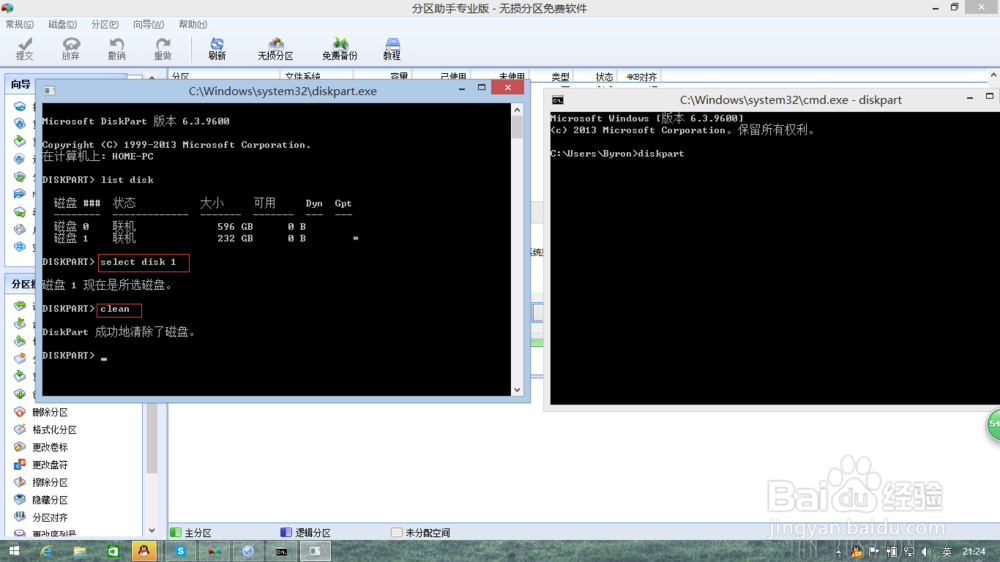Open the Windows Start button
The width and height of the screenshot is (1000, 562).
point(13,551)
